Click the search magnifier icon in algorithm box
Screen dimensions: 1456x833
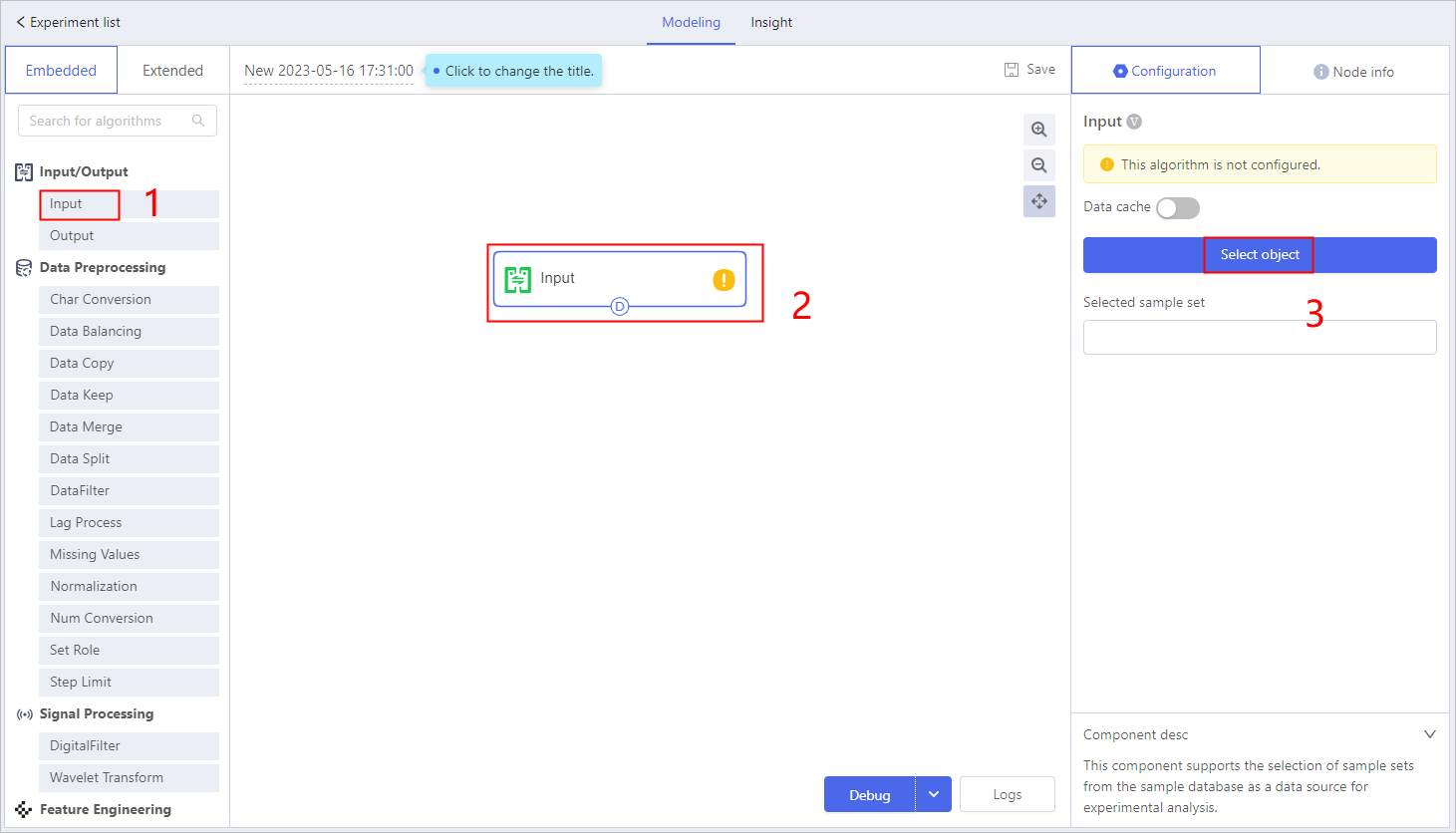coord(198,121)
